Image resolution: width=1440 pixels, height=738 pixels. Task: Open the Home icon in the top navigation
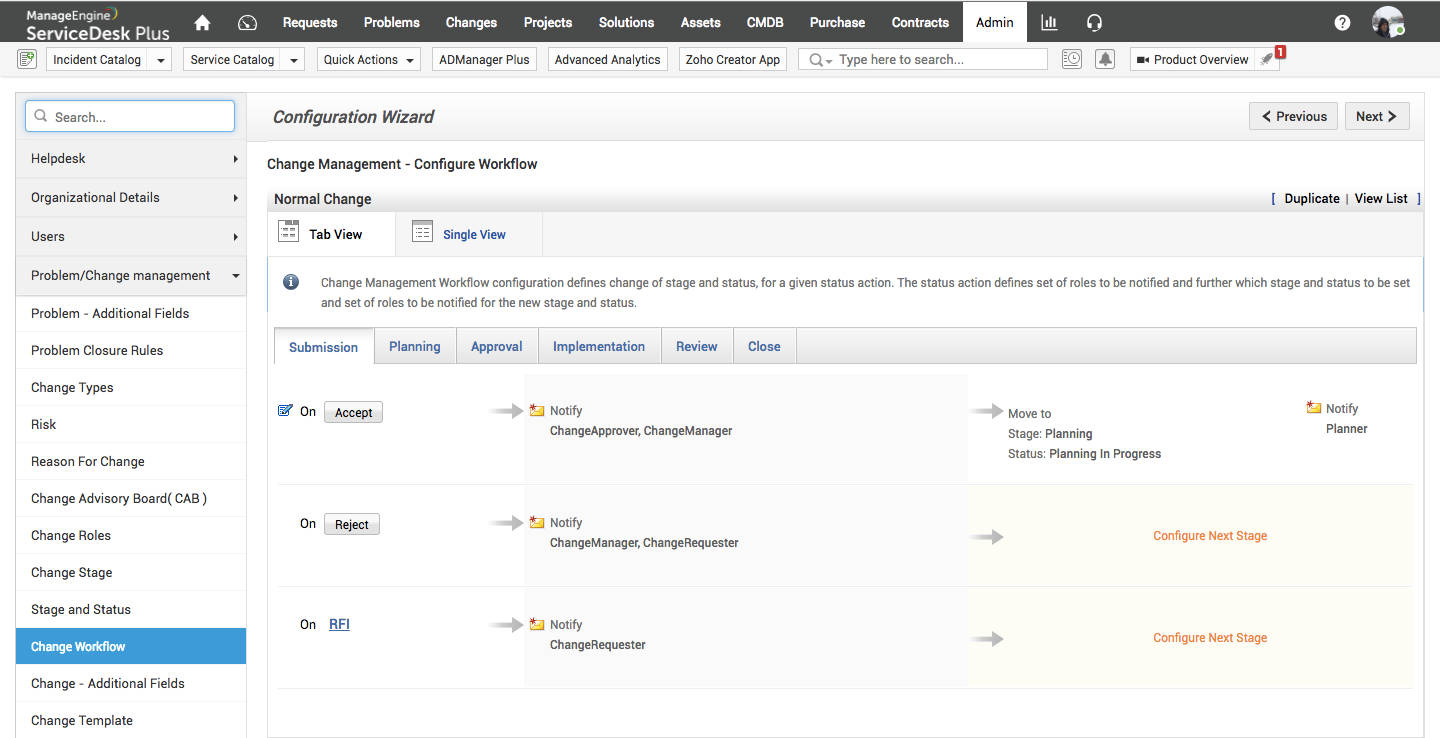click(202, 21)
